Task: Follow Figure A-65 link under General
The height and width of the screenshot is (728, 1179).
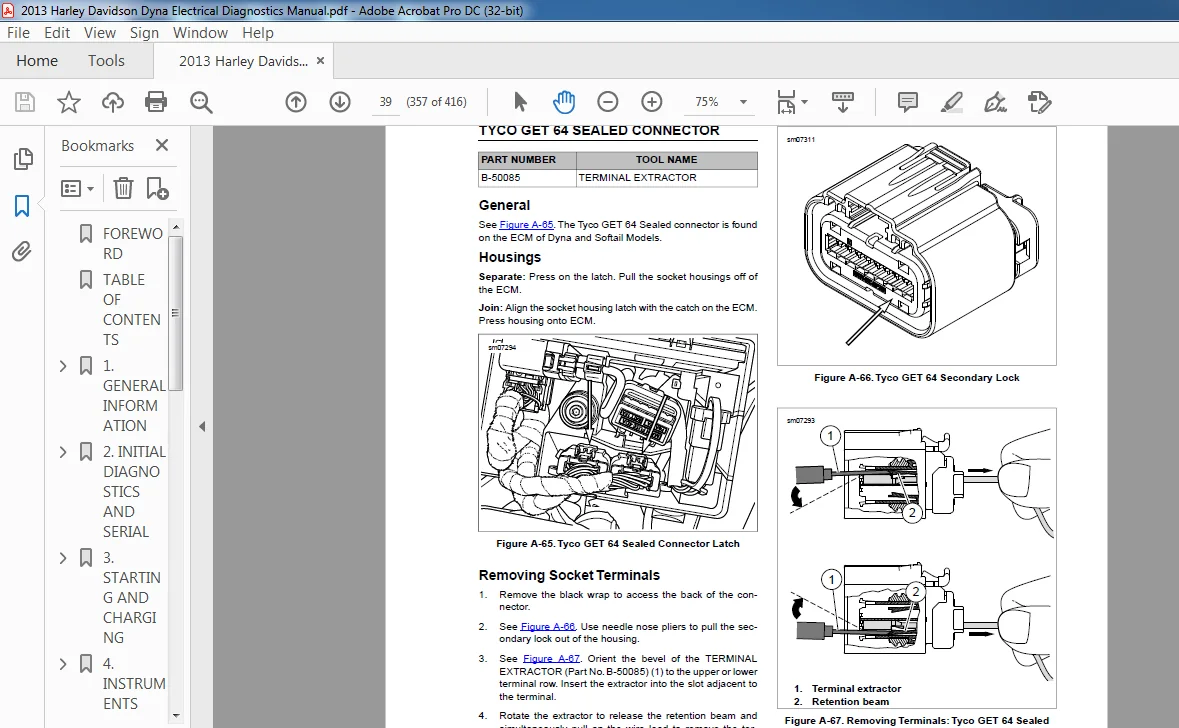Action: [526, 225]
